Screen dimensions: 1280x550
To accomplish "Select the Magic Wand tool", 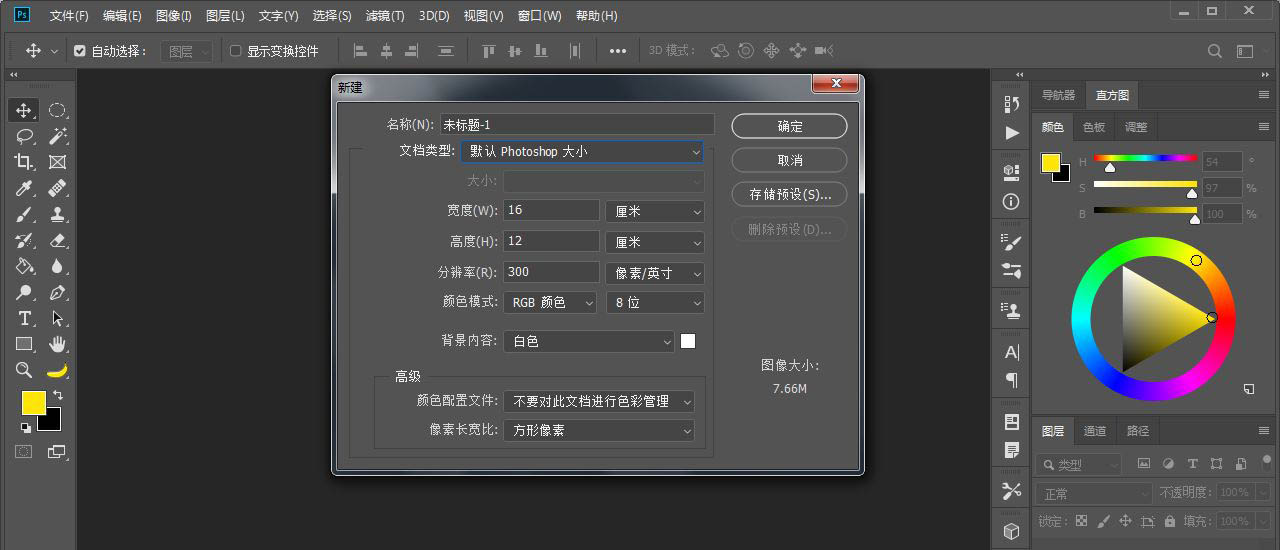I will coord(57,136).
